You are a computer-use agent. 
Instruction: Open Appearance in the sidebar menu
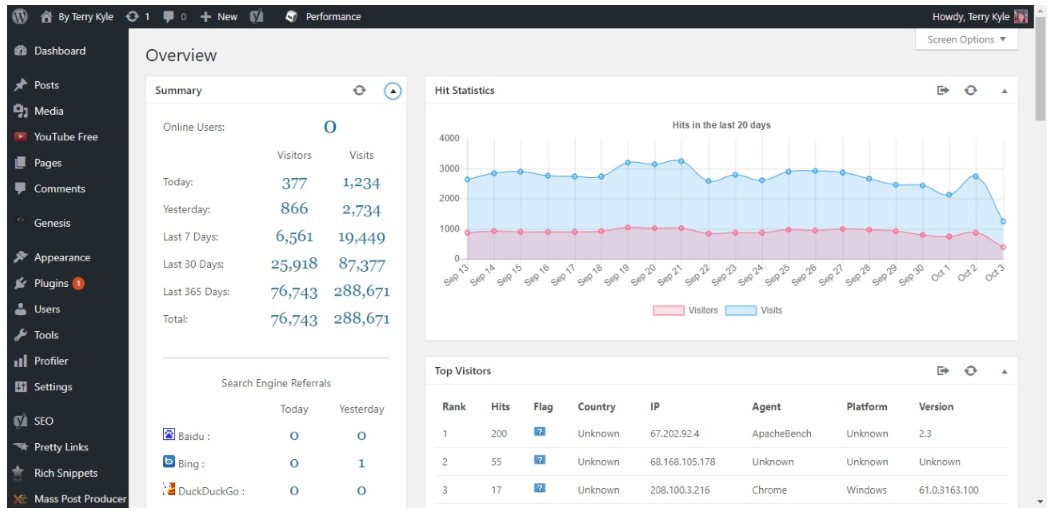61,257
